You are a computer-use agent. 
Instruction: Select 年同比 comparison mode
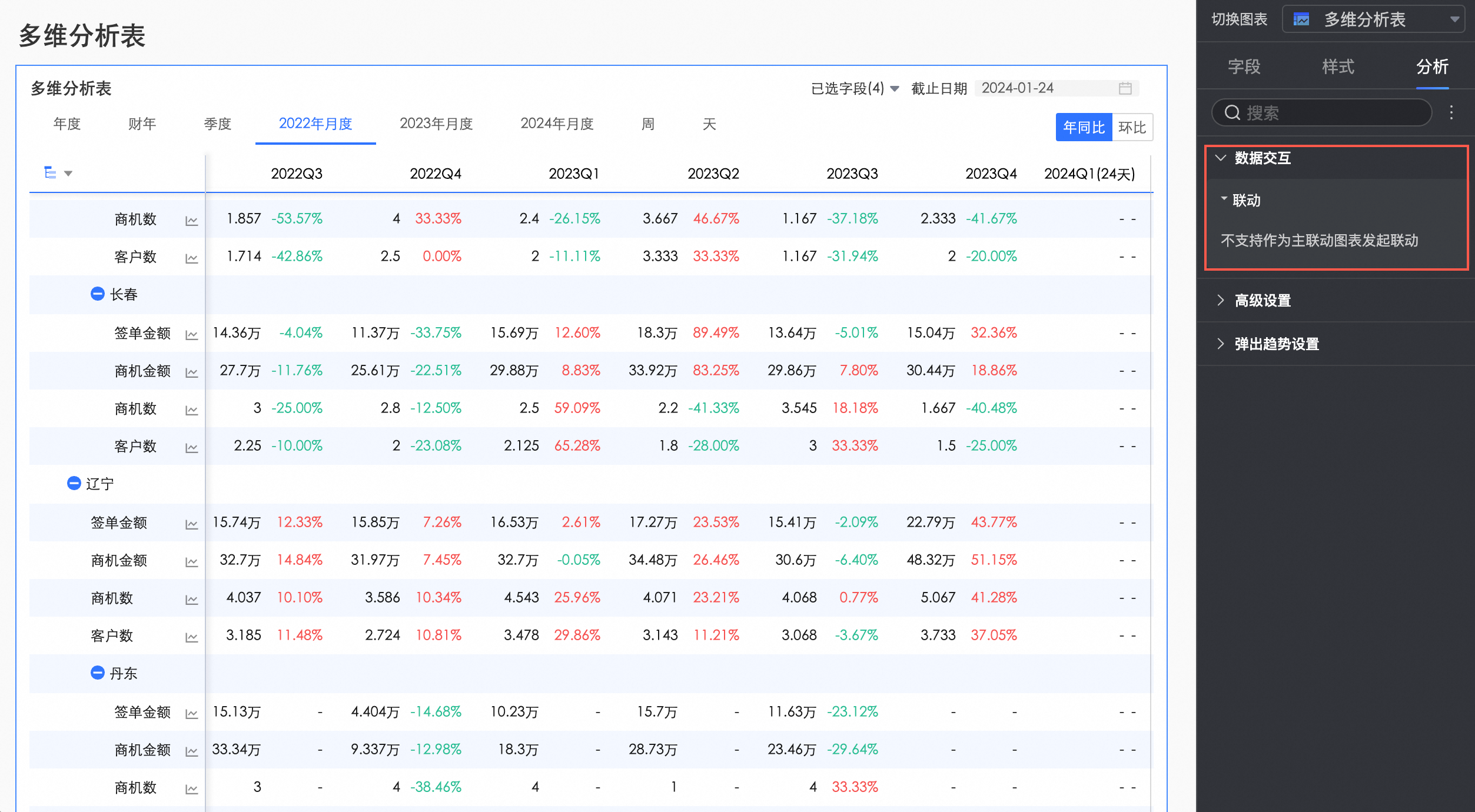point(1083,127)
